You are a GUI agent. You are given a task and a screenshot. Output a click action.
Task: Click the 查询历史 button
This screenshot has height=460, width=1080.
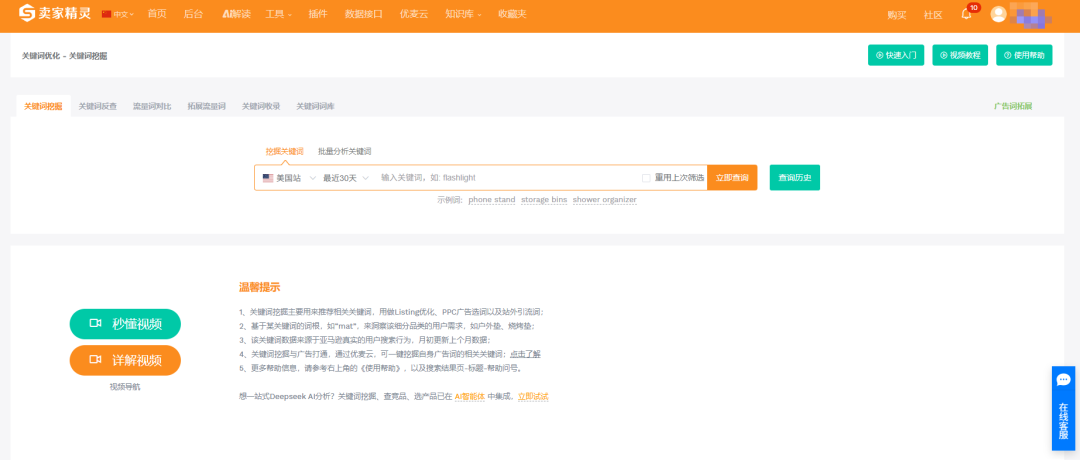[x=795, y=178]
